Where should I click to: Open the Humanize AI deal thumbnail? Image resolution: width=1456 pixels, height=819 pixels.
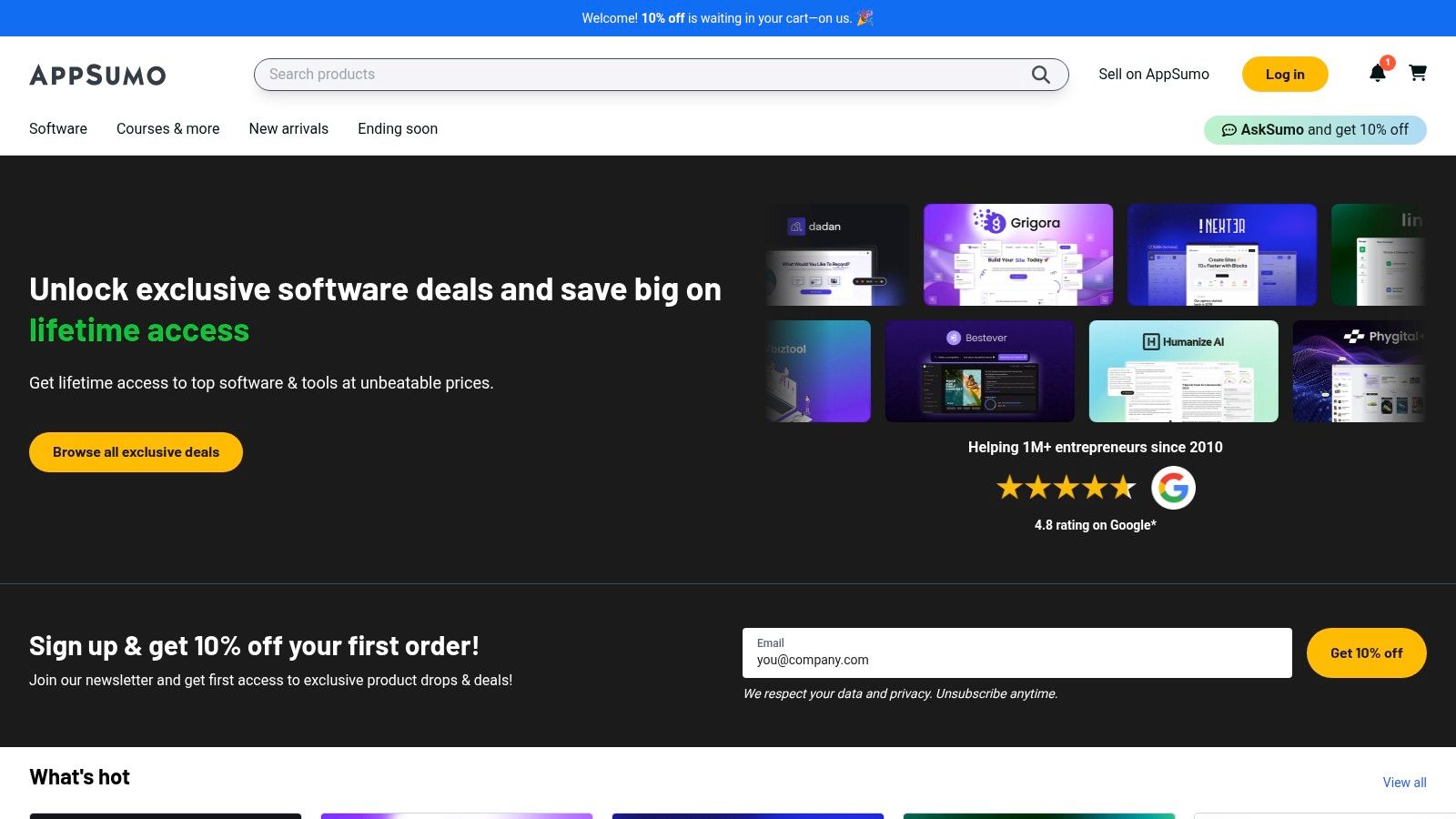coord(1184,371)
